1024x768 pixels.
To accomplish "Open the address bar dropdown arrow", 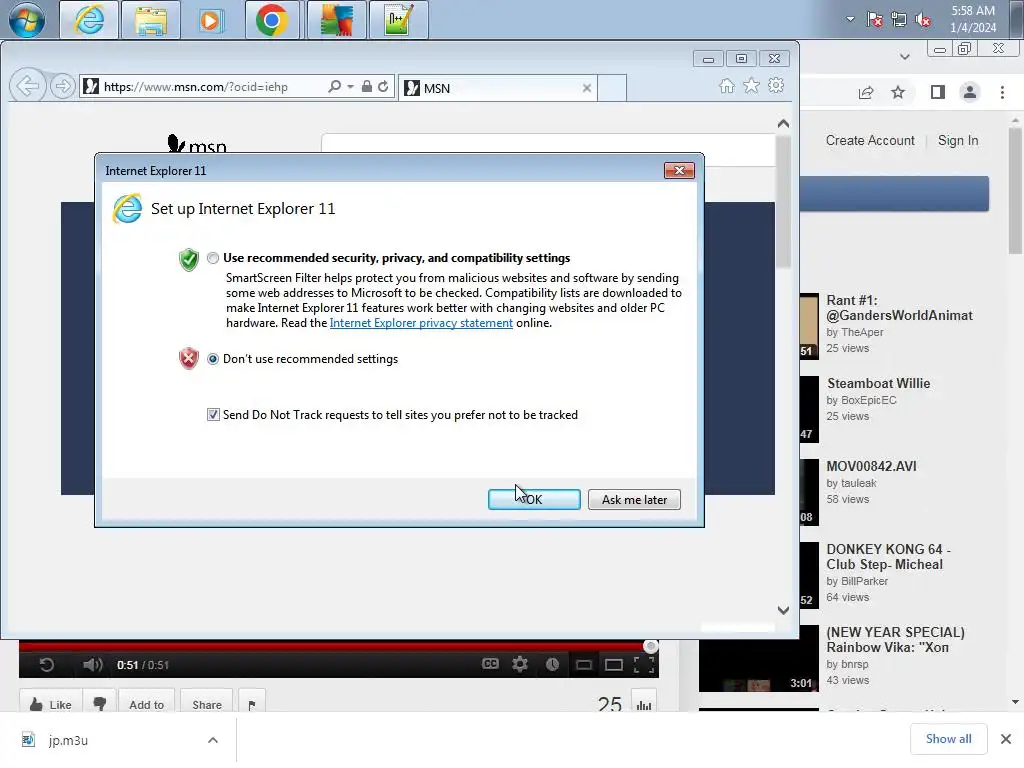I will tap(351, 86).
